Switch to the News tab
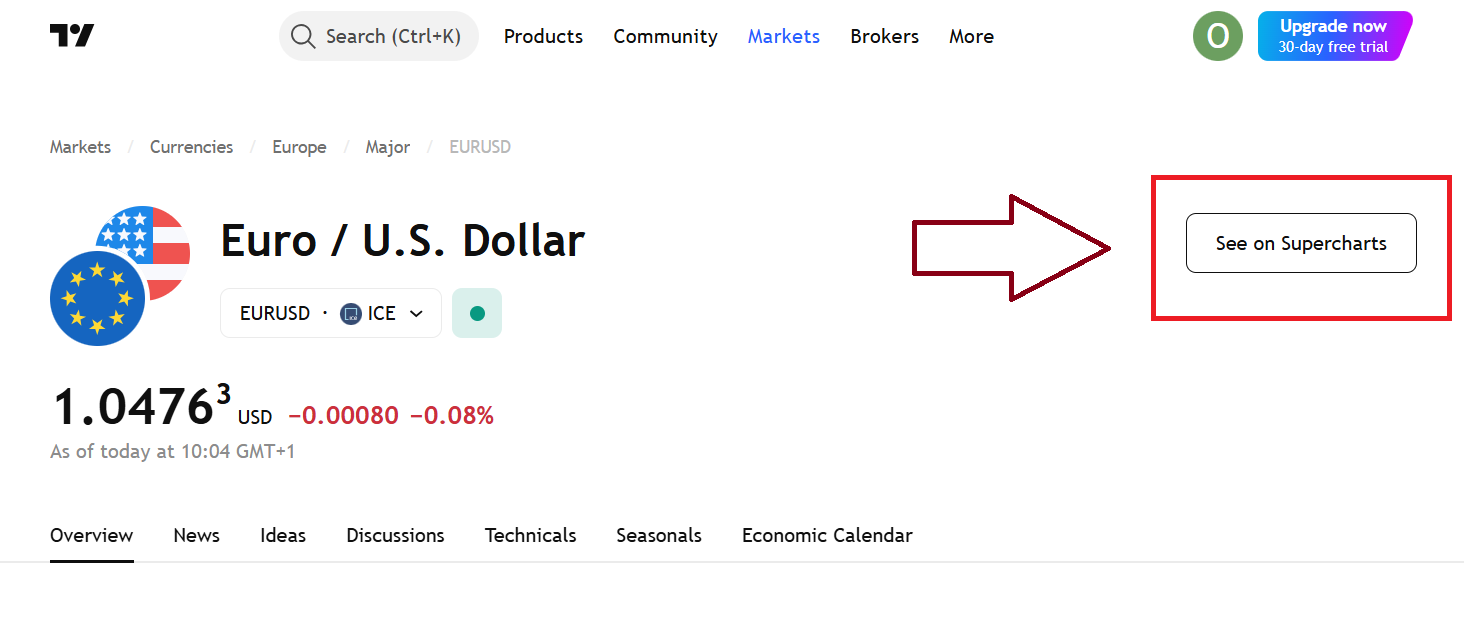Viewport: 1464px width, 626px height. tap(196, 535)
